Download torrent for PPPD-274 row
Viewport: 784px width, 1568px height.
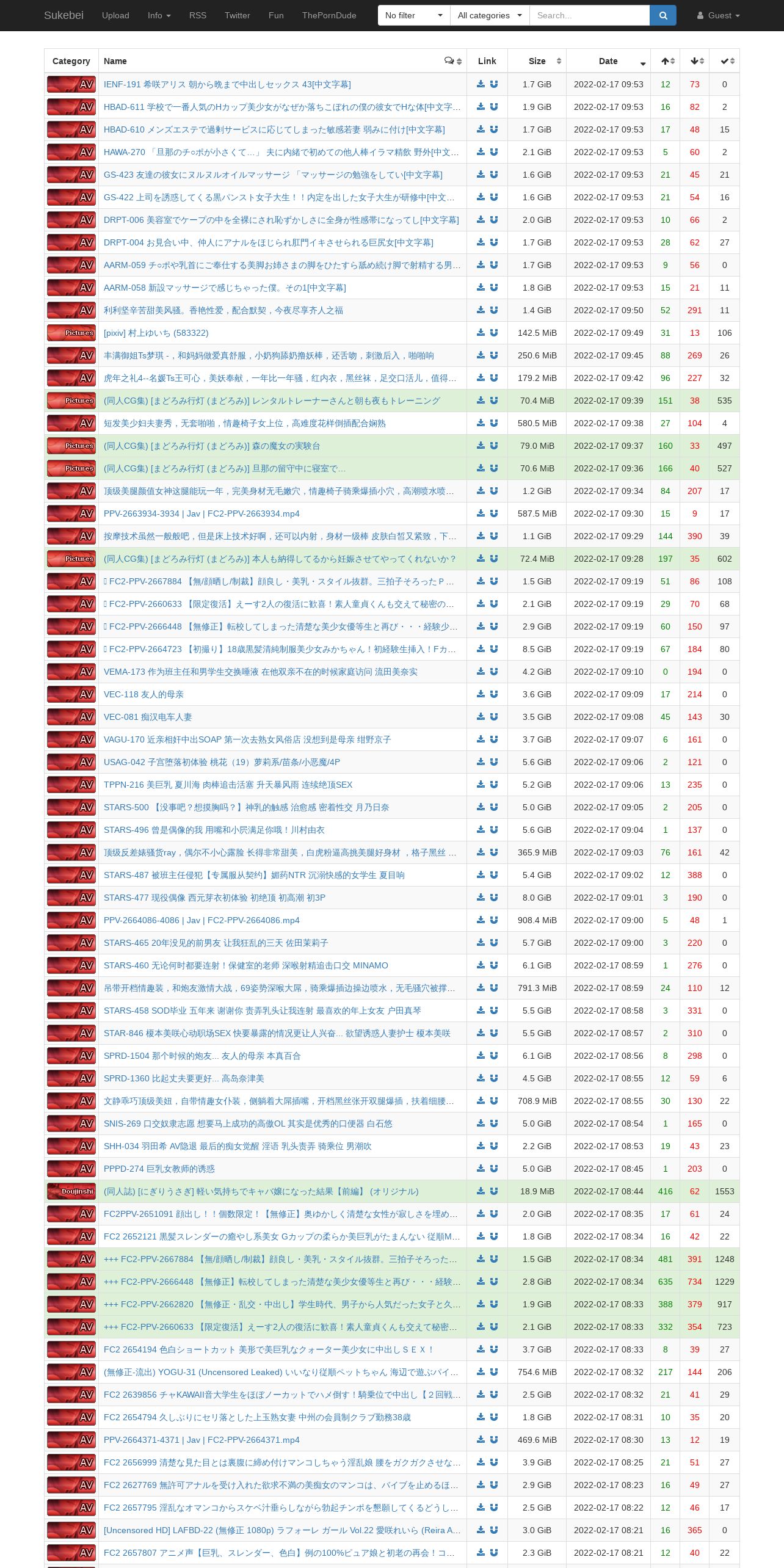[x=481, y=1169]
